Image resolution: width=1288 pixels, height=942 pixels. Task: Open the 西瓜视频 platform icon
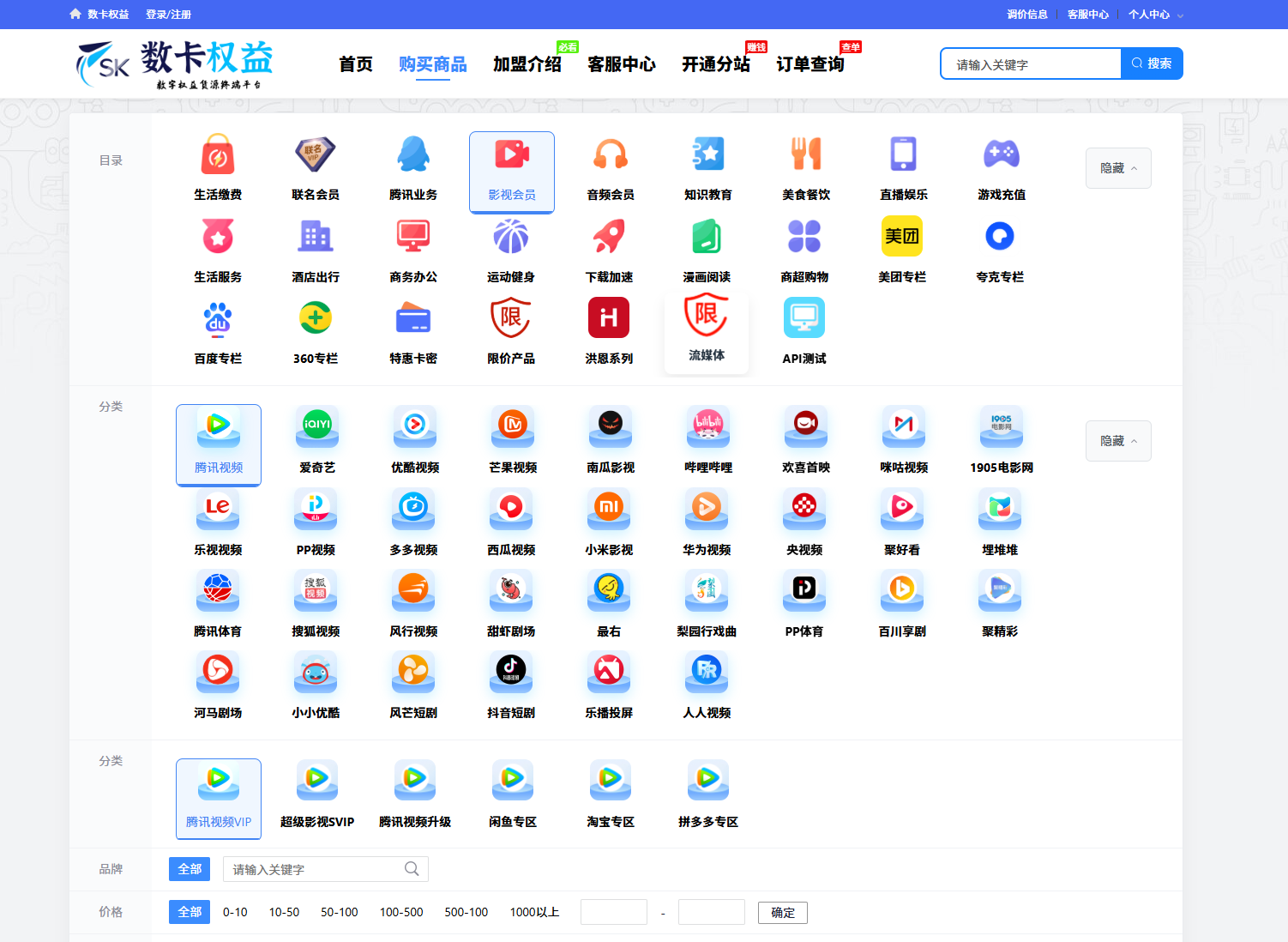pyautogui.click(x=511, y=509)
